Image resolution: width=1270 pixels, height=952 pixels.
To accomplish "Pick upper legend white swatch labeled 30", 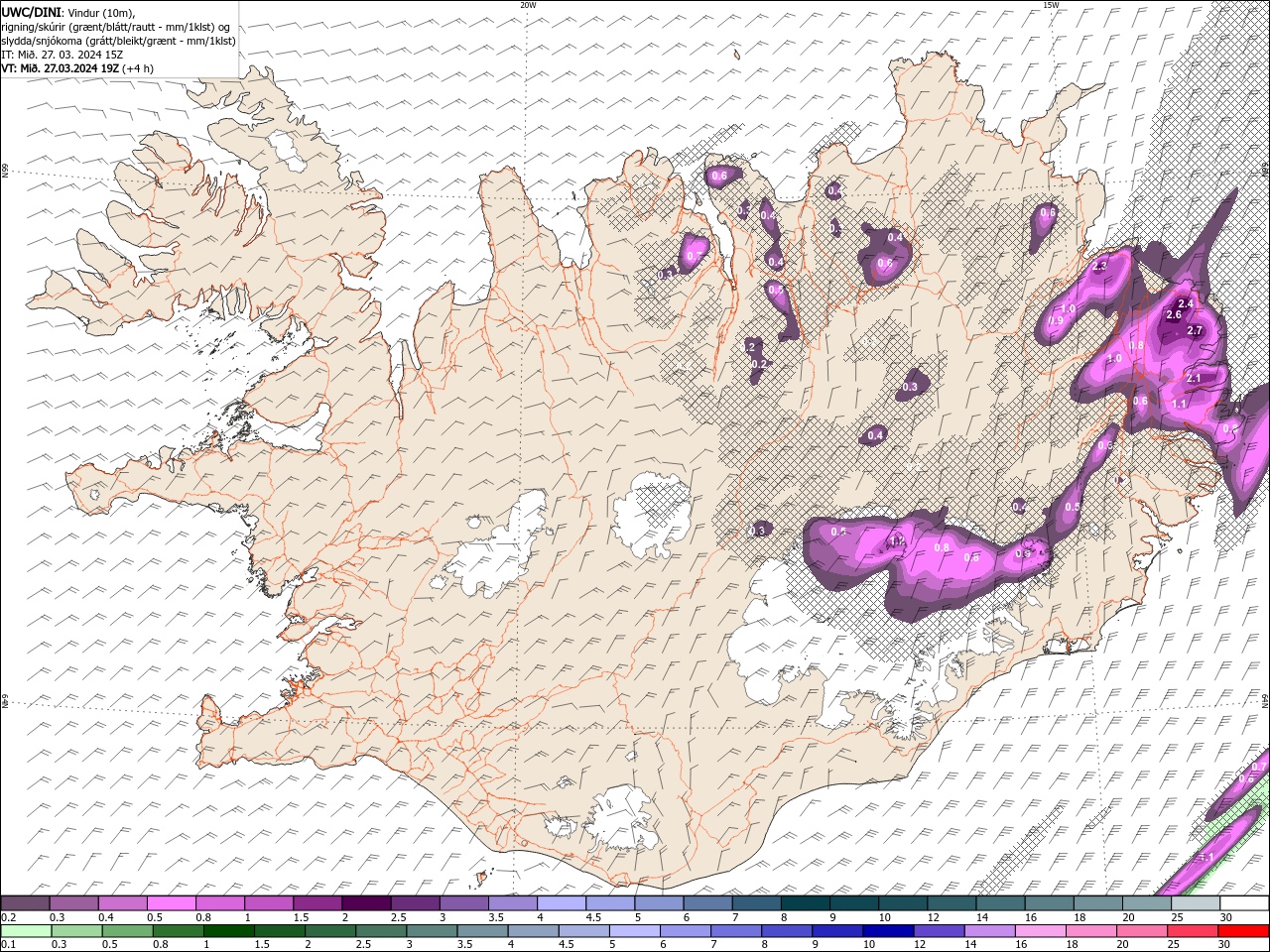I will pos(1244,903).
